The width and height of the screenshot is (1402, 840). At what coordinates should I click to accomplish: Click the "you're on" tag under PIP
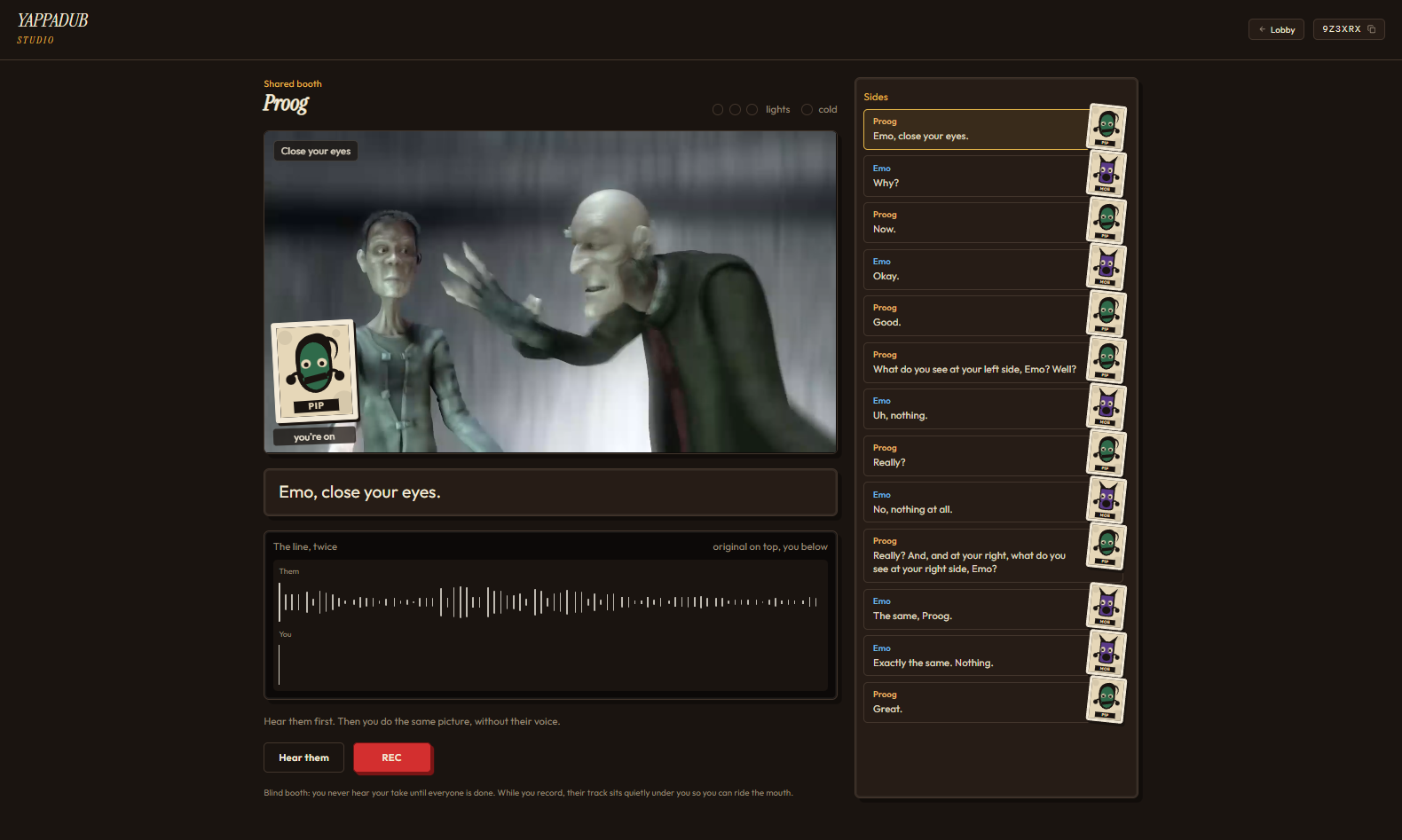point(314,436)
